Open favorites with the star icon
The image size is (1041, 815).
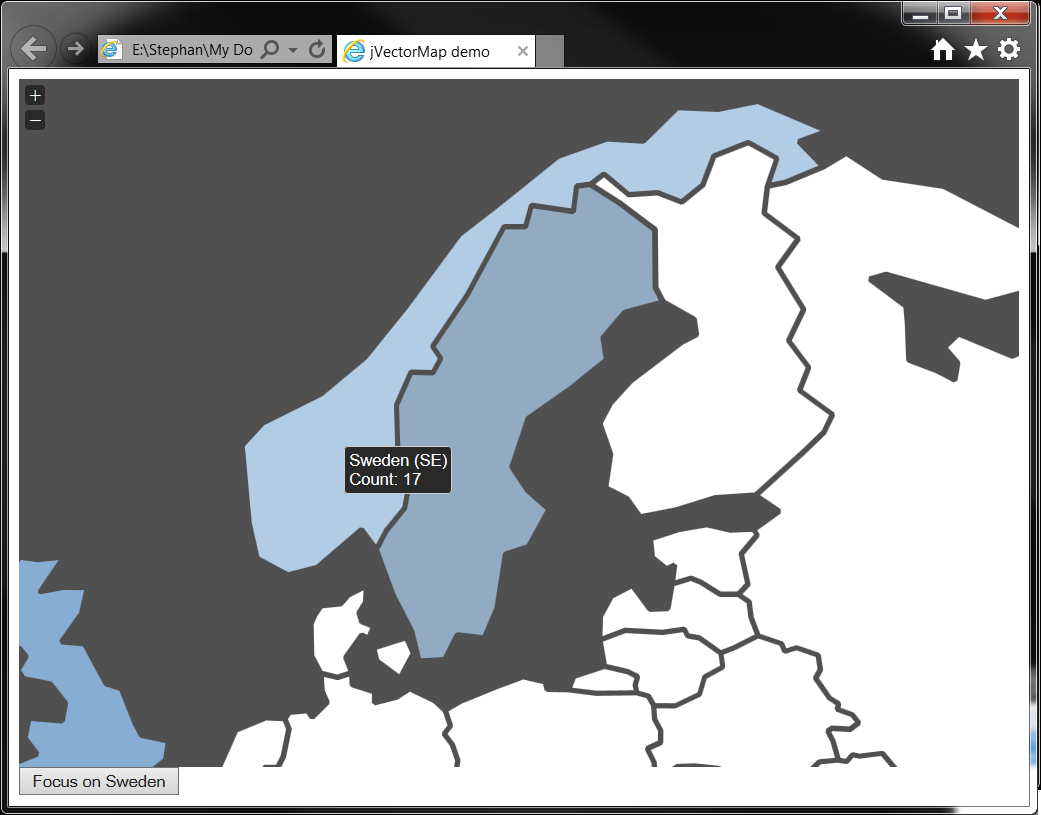click(975, 48)
